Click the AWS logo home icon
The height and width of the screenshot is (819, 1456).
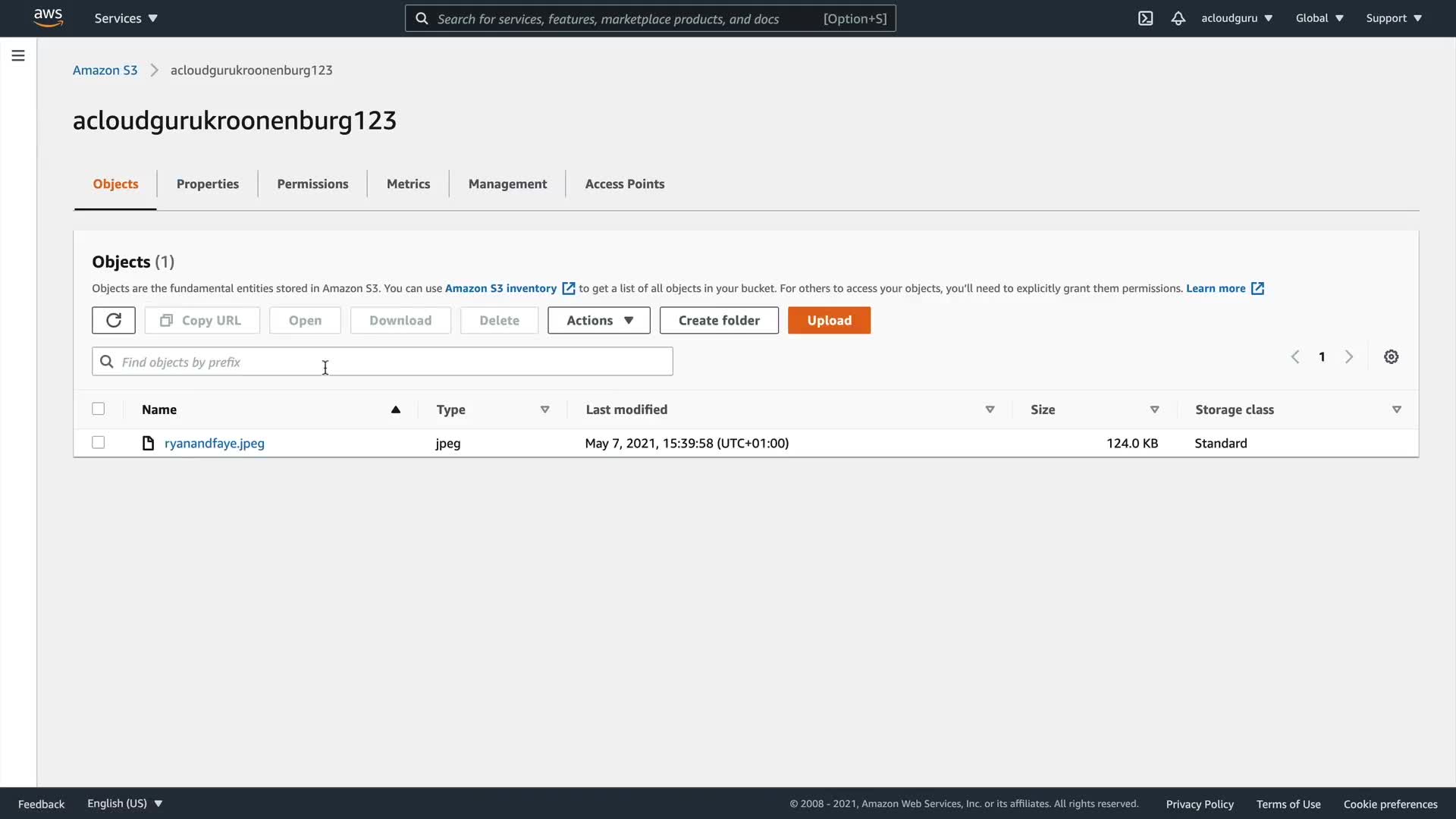(x=48, y=17)
